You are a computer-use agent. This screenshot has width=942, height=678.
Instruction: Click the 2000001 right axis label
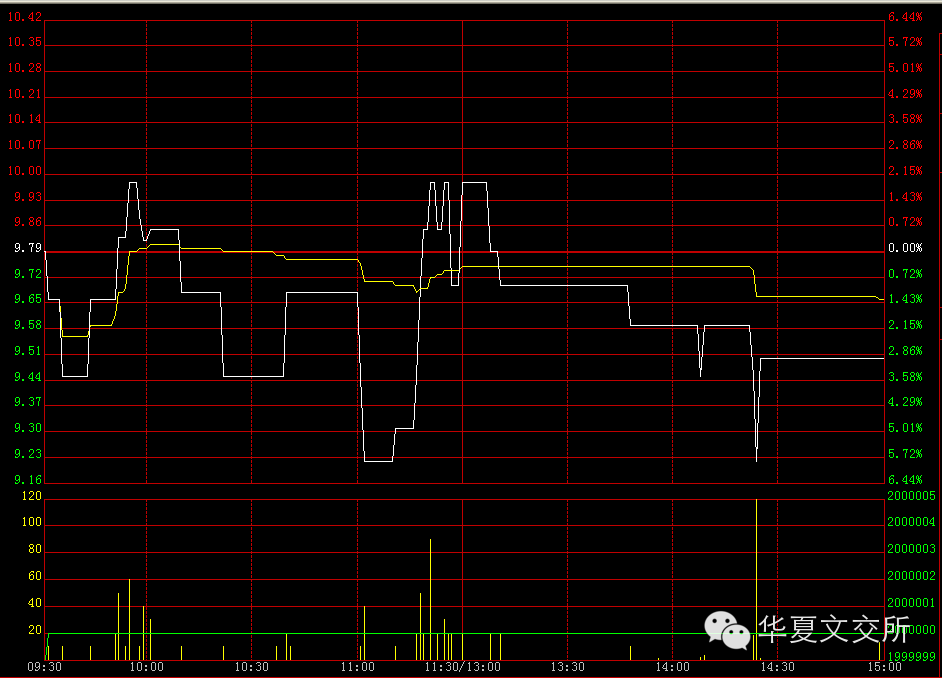[911, 603]
